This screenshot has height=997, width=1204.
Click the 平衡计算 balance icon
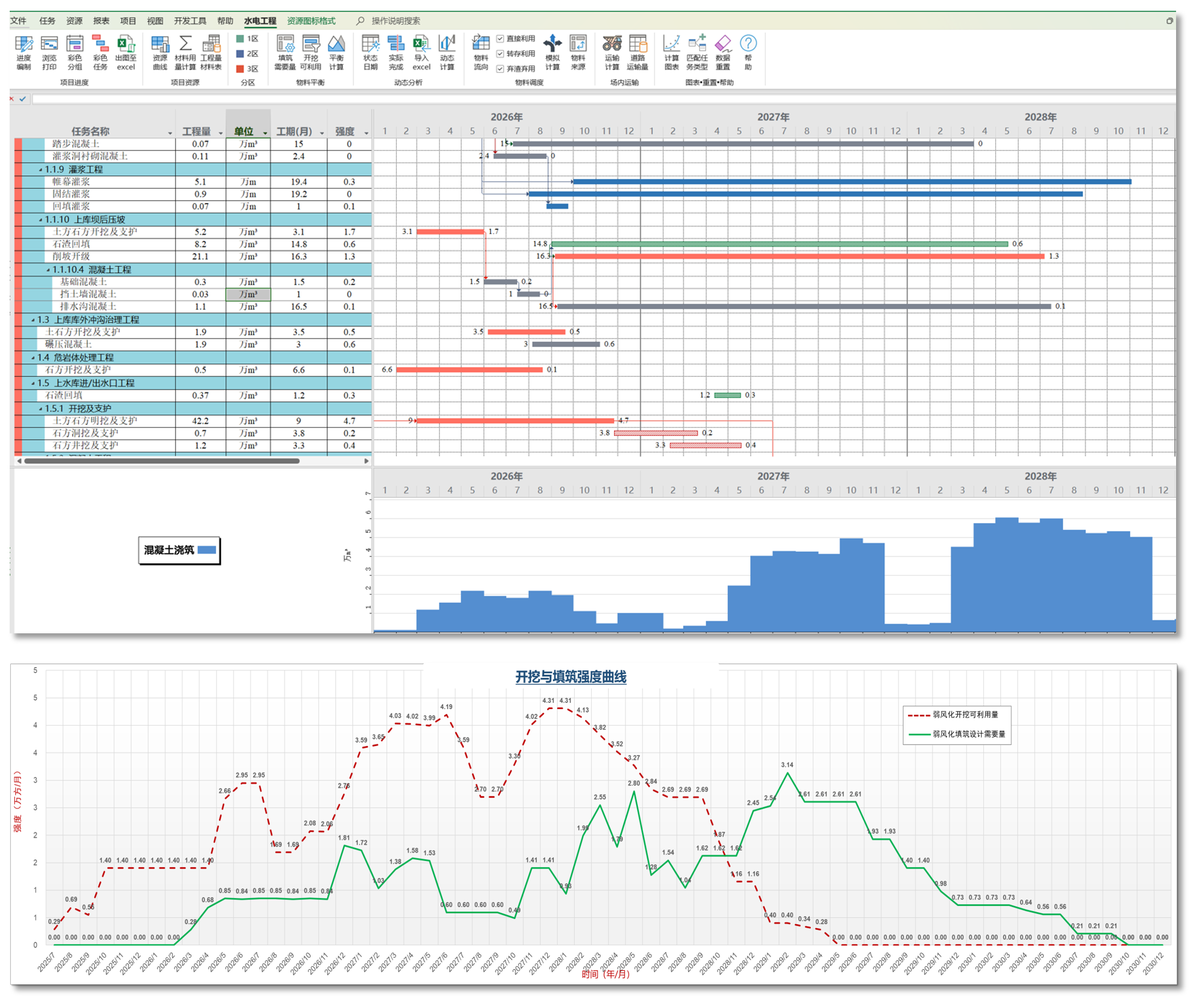click(x=336, y=44)
